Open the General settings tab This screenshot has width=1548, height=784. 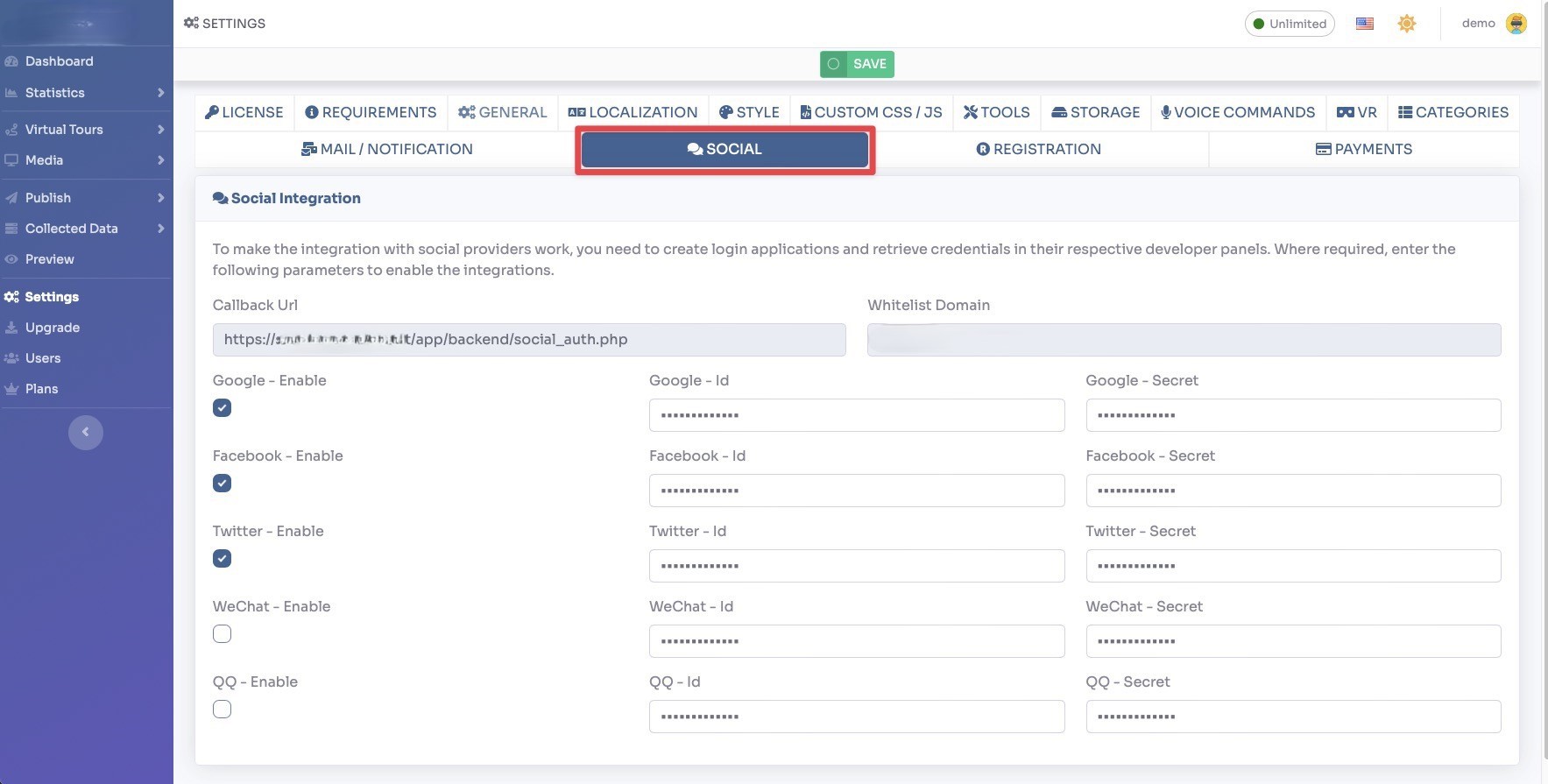coord(502,112)
